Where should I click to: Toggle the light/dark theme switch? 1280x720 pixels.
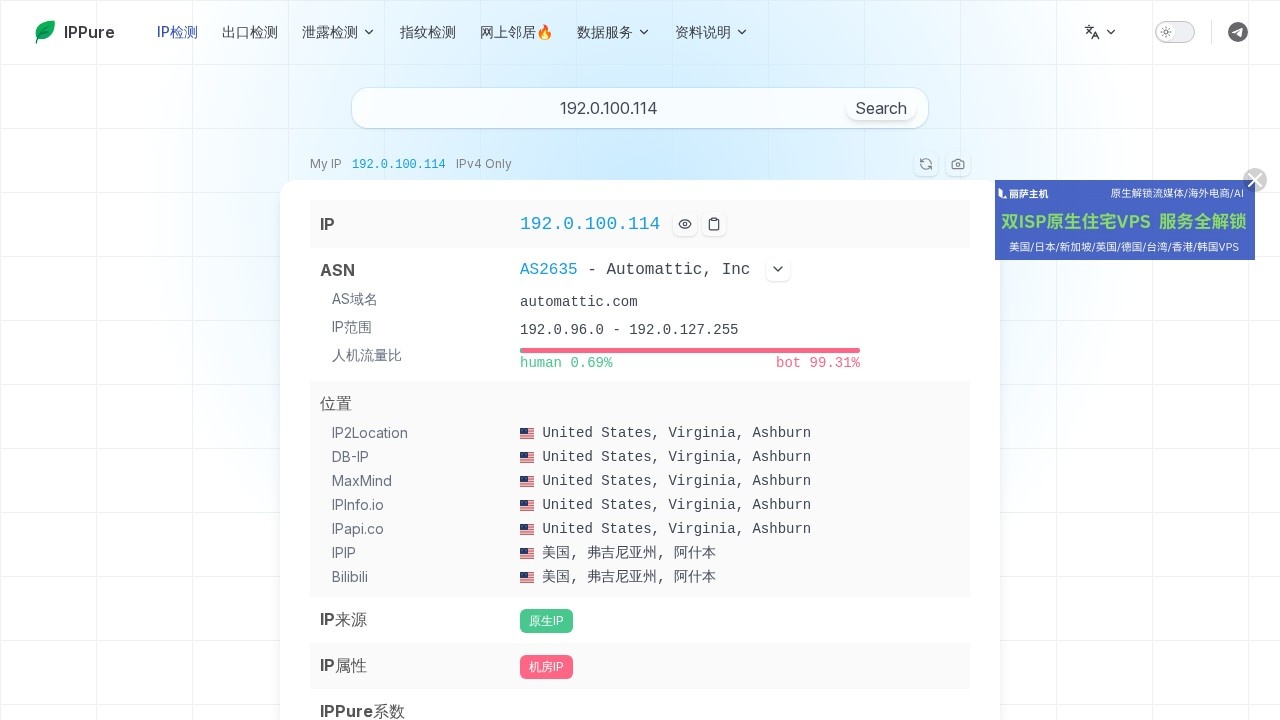click(x=1174, y=32)
